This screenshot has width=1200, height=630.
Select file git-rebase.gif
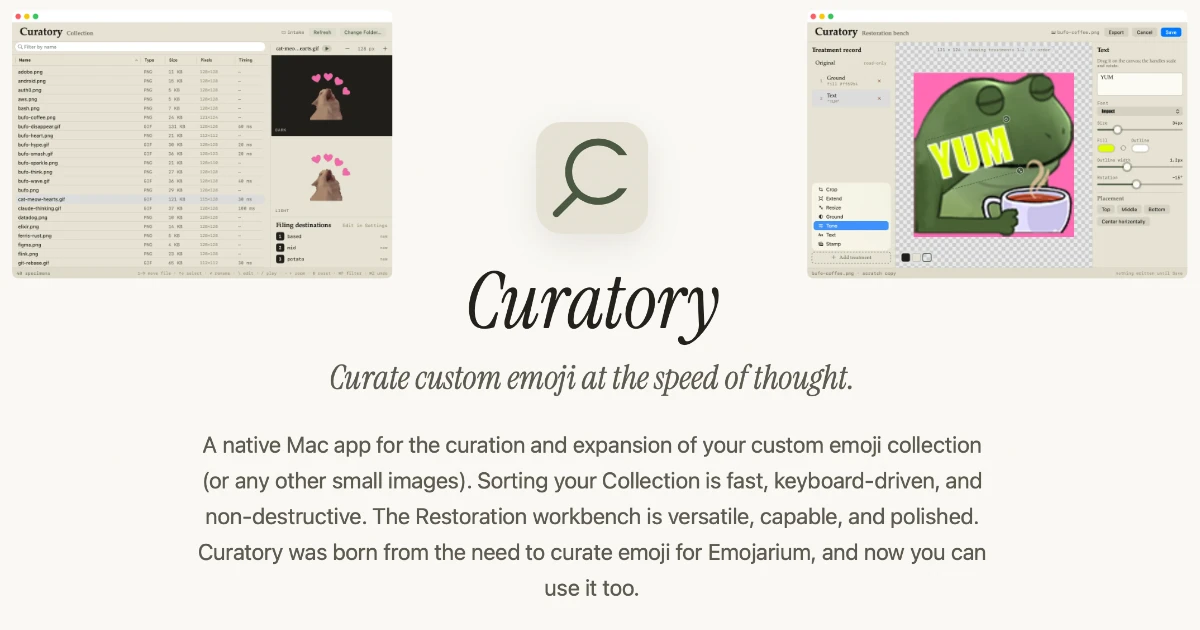click(x=33, y=263)
